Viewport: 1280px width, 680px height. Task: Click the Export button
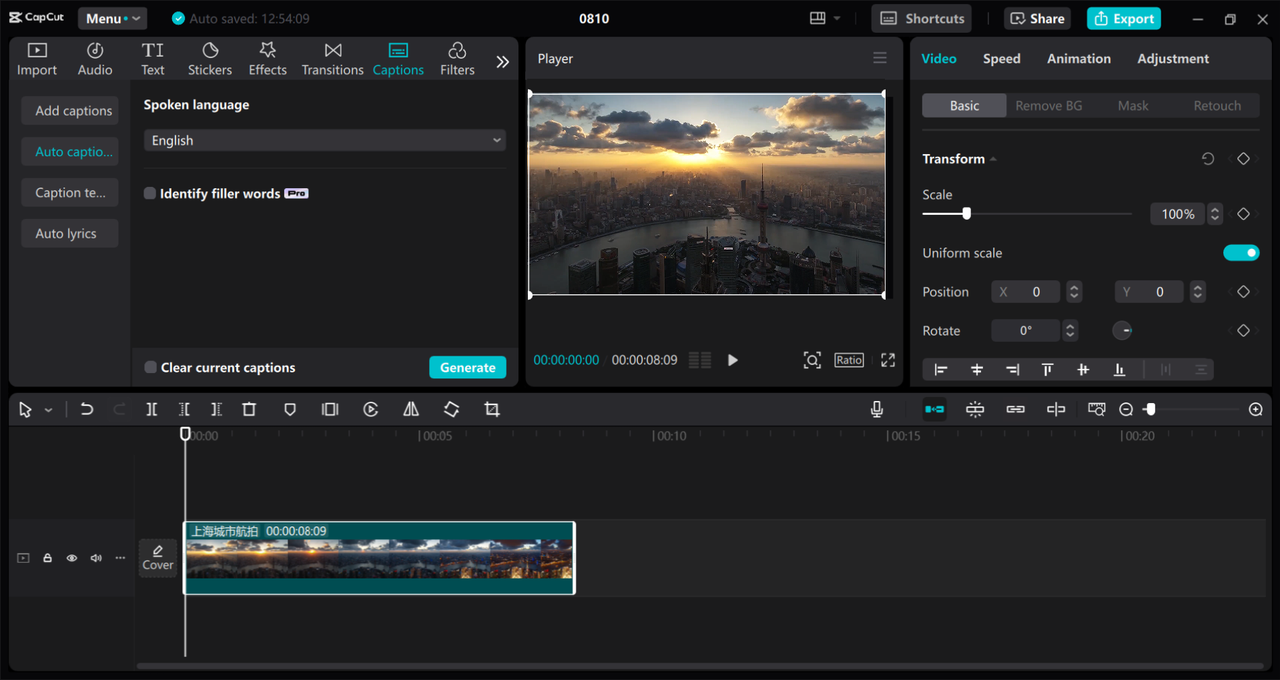coord(1123,19)
